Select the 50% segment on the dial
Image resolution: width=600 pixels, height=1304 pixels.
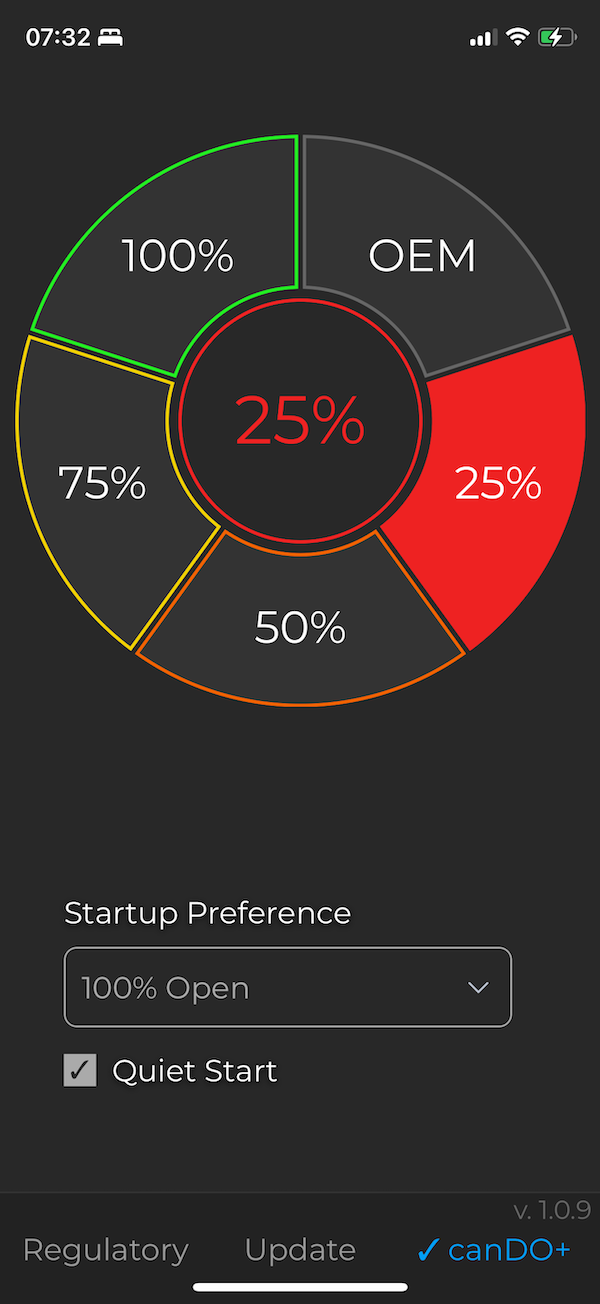pos(300,627)
